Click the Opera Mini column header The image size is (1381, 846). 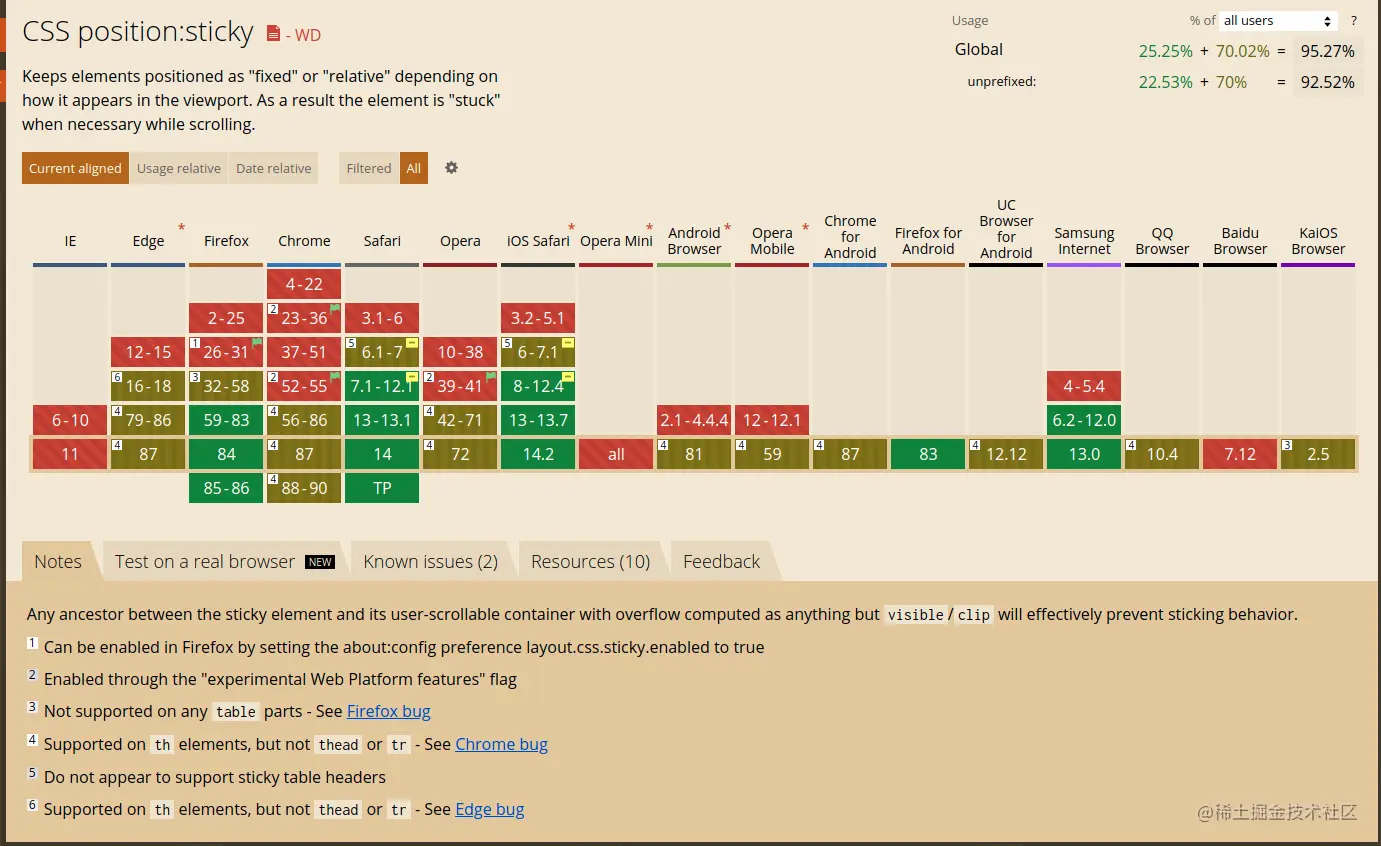pyautogui.click(x=616, y=241)
